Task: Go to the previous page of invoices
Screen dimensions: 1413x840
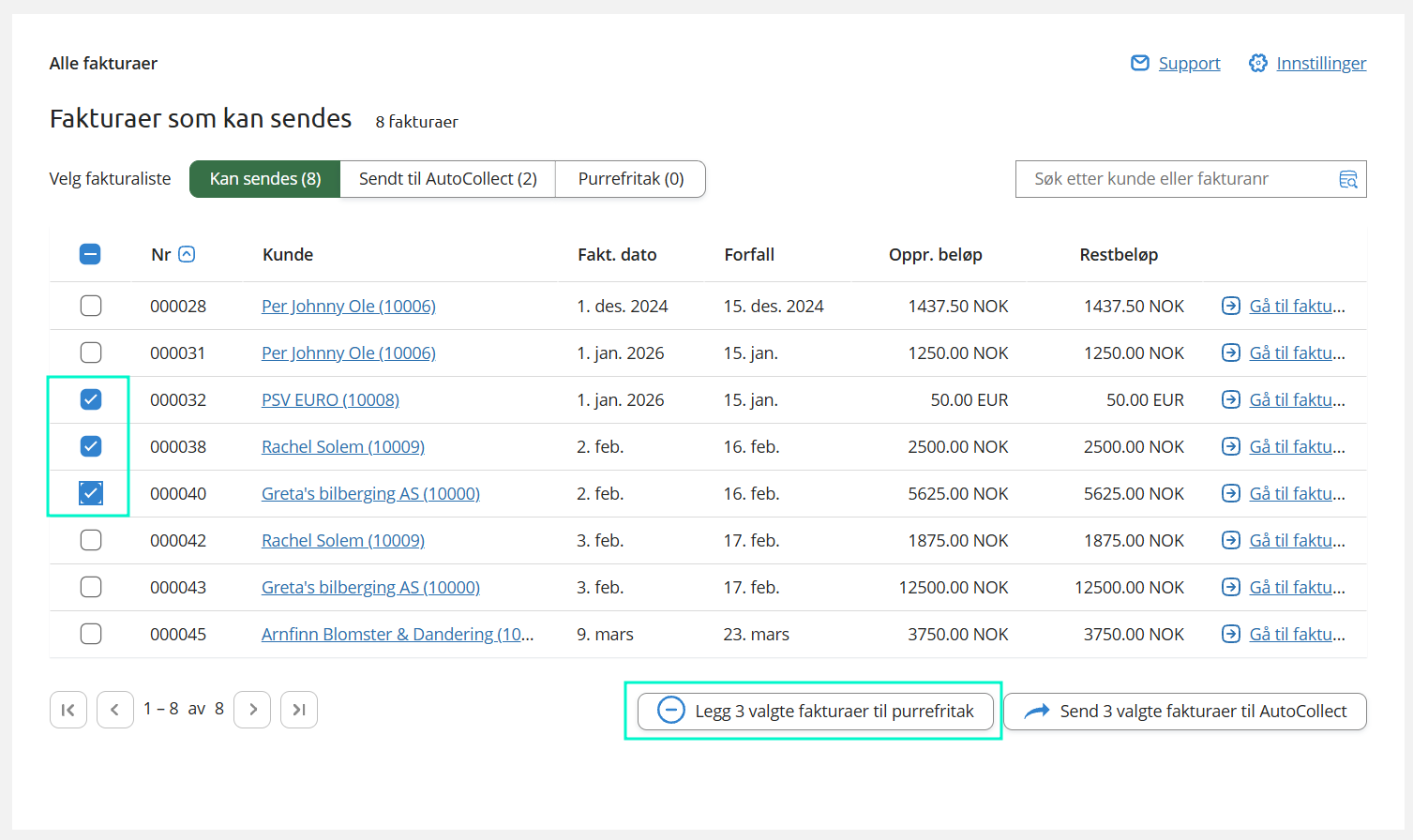Action: coord(115,710)
